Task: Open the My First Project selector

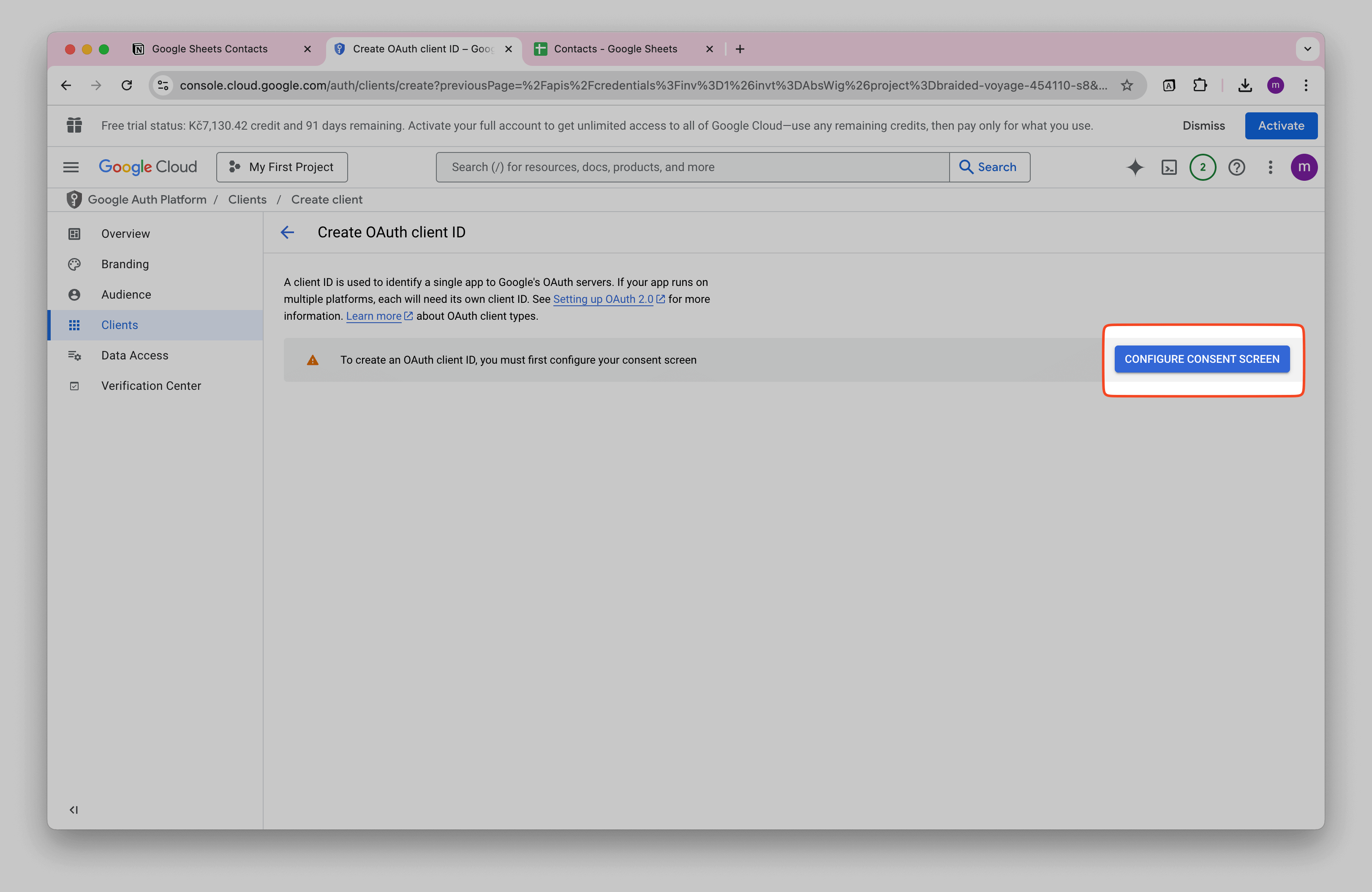Action: pyautogui.click(x=282, y=167)
